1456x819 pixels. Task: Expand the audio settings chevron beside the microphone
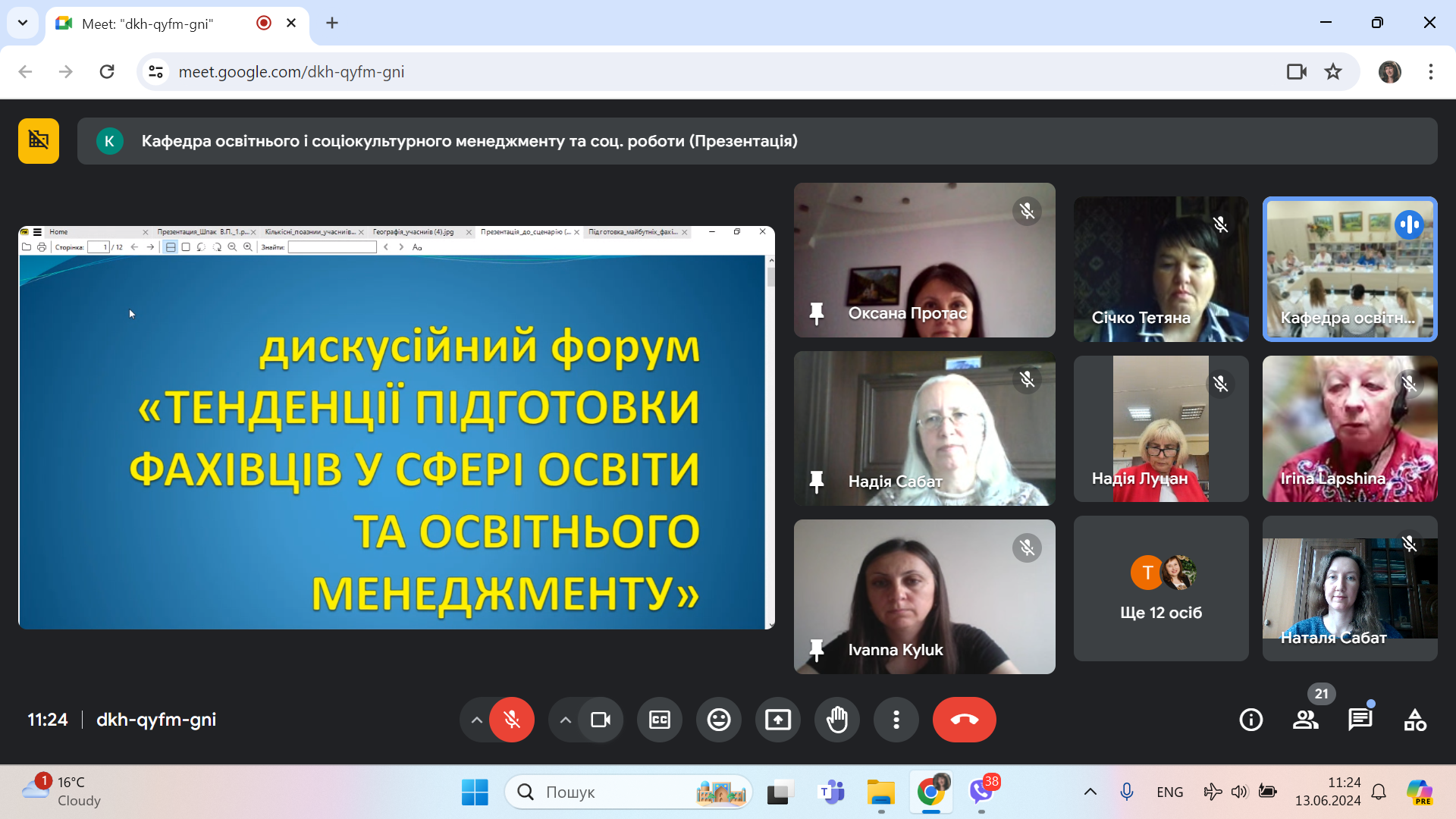[476, 720]
